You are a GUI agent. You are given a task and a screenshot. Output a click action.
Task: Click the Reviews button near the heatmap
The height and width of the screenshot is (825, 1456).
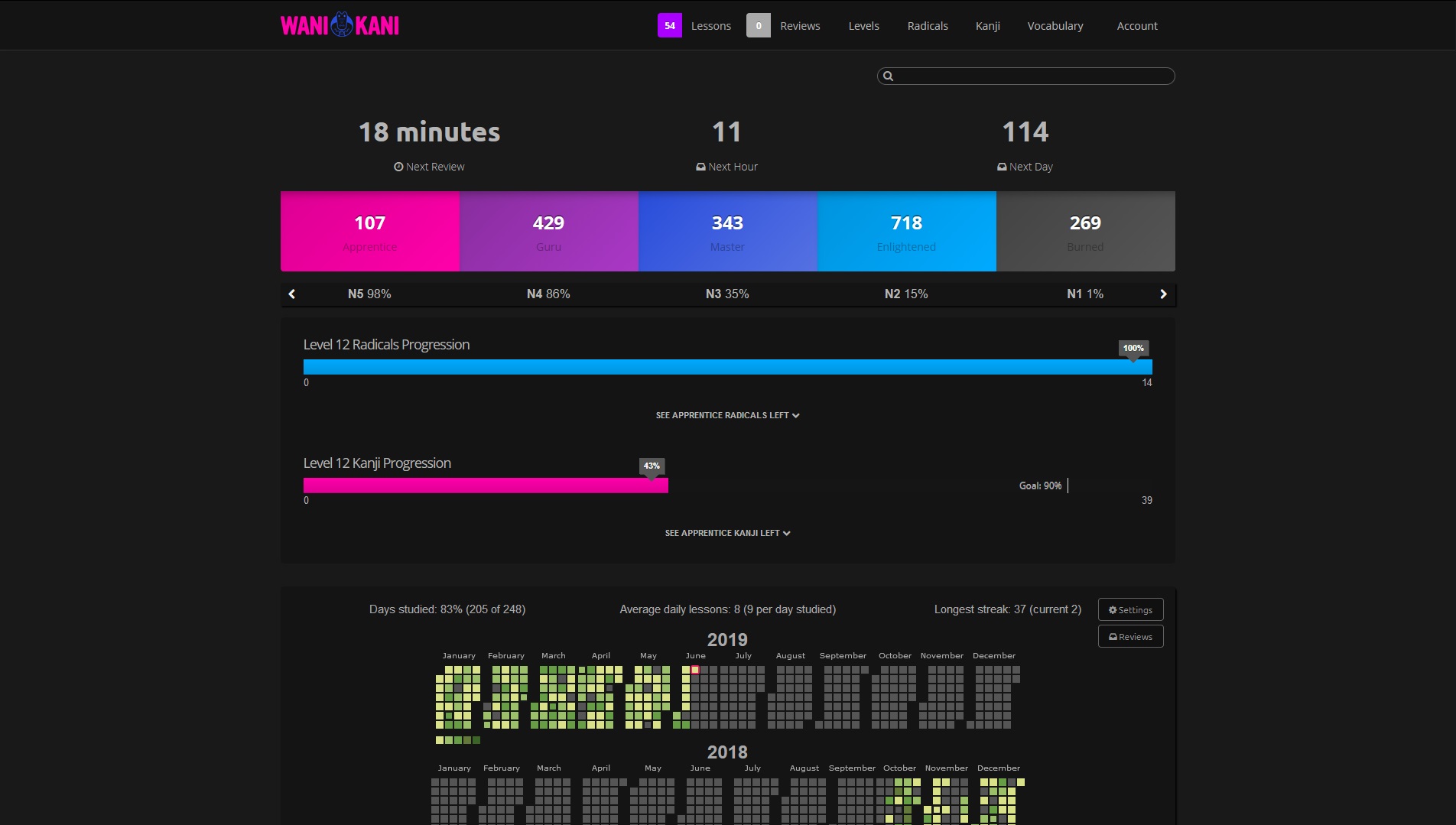1130,636
